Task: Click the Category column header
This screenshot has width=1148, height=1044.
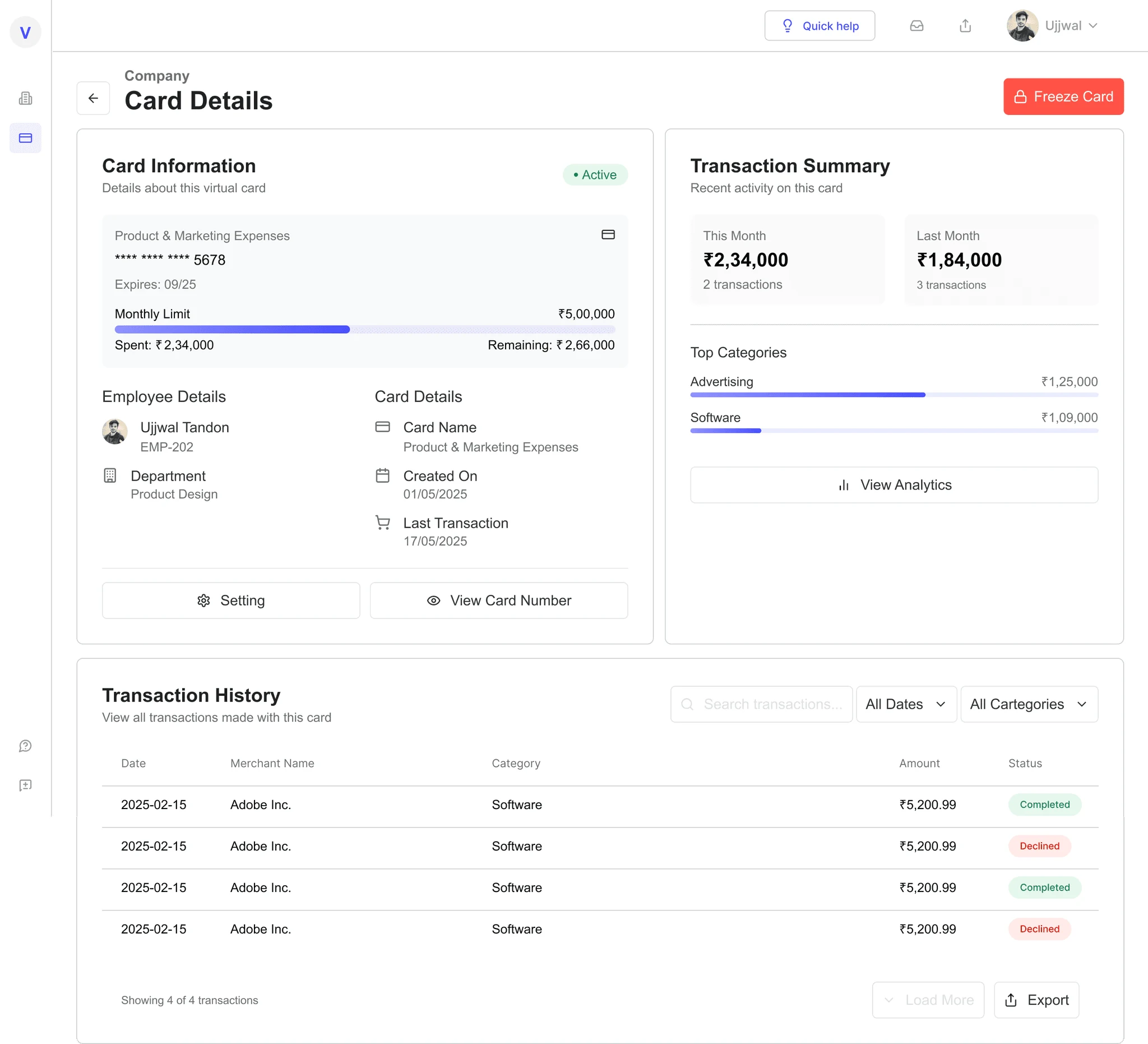Action: click(516, 763)
